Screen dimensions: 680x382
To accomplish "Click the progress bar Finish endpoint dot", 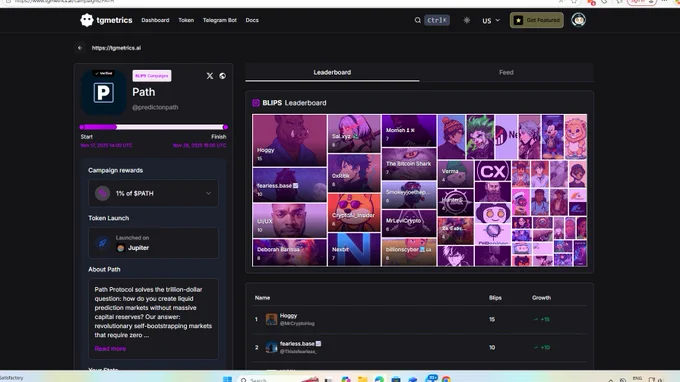I will [x=225, y=127].
